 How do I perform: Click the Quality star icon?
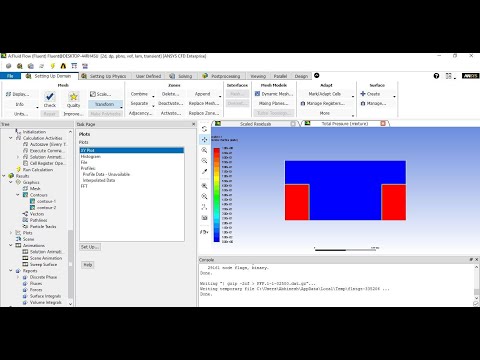click(x=73, y=97)
